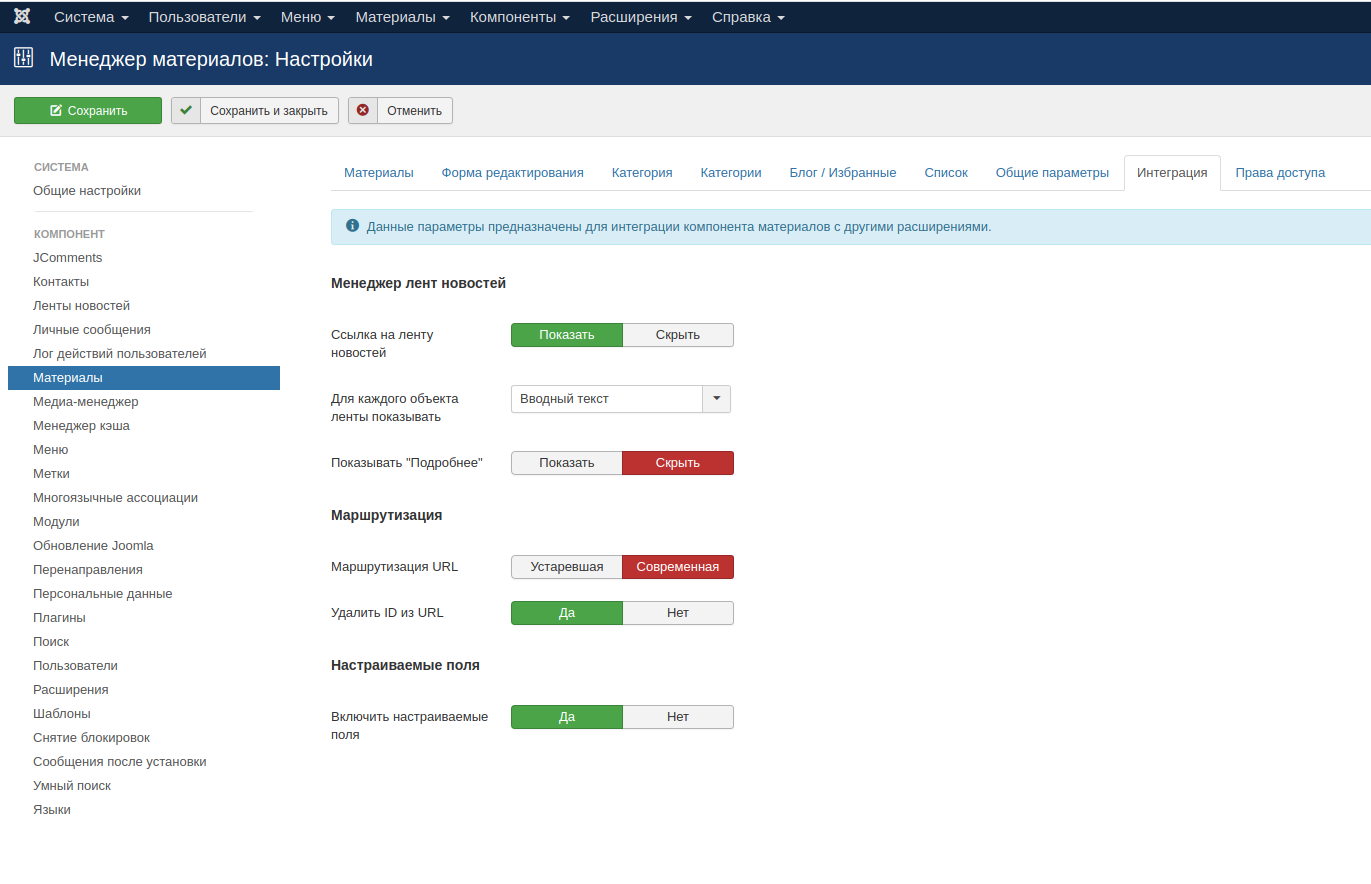Open the Вводный текст dropdown
The image size is (1371, 884).
click(x=620, y=399)
